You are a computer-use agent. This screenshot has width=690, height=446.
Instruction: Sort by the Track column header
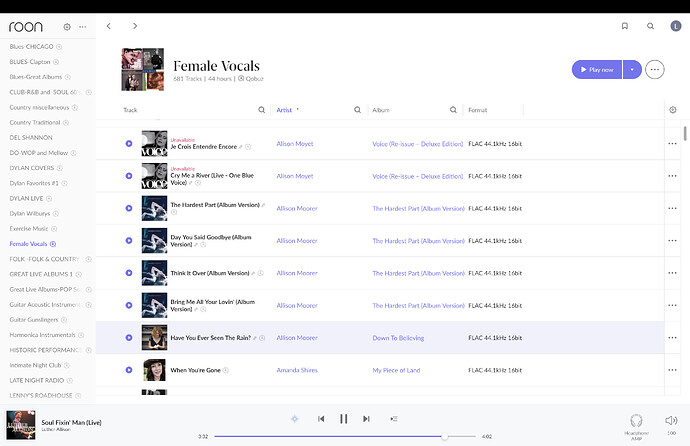pyautogui.click(x=130, y=110)
